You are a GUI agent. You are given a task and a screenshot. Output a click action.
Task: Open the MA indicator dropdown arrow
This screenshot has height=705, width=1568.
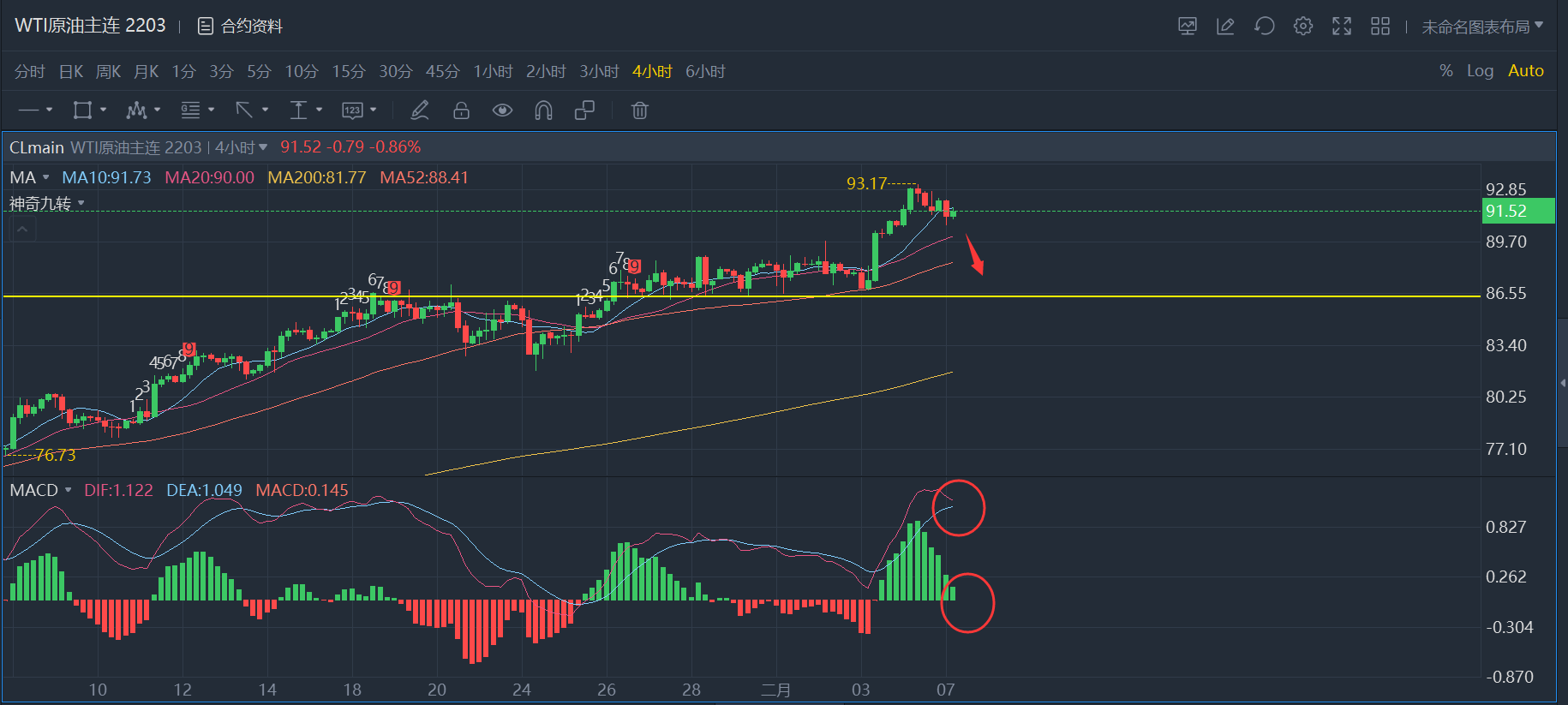point(46,177)
